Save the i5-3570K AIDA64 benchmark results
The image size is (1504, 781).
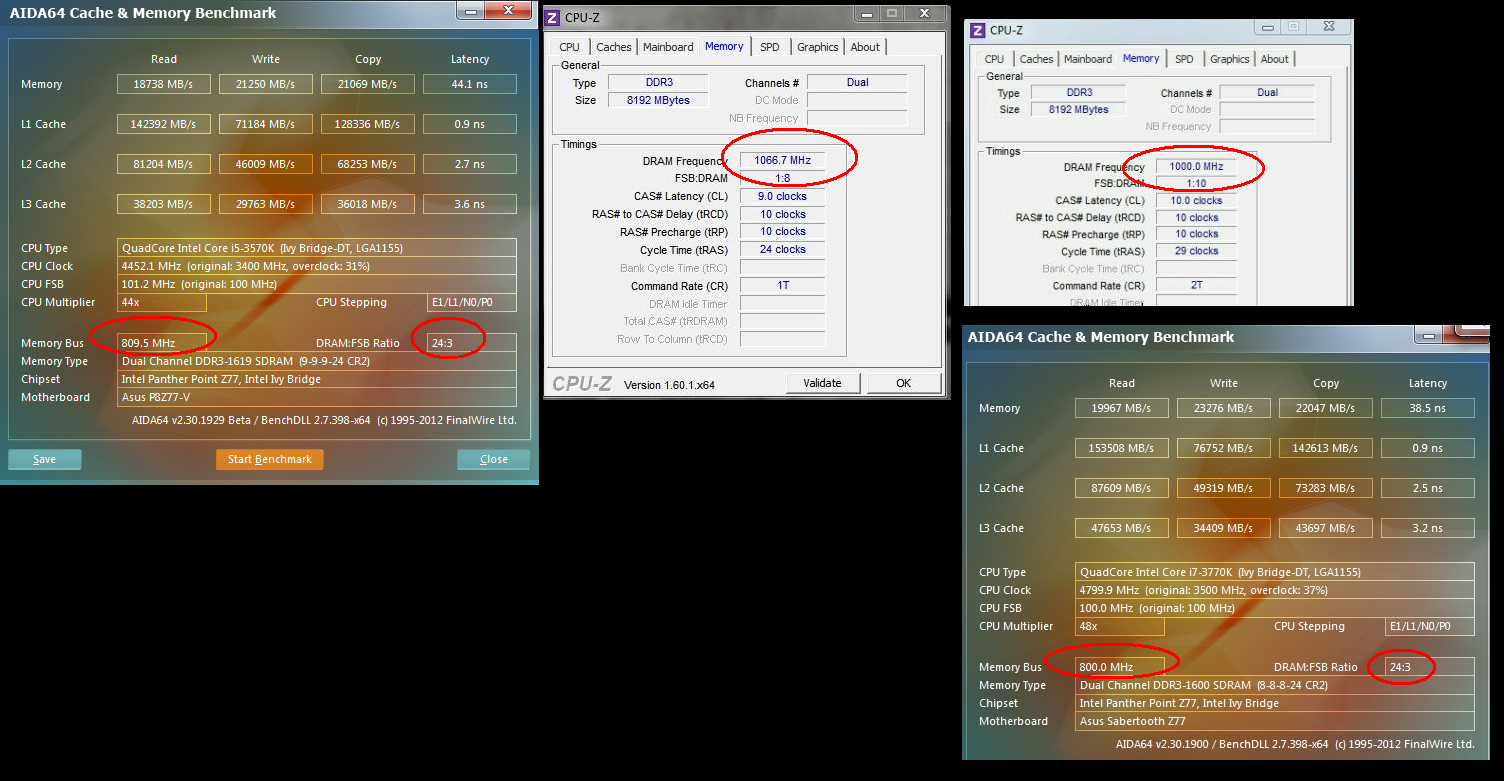point(45,459)
